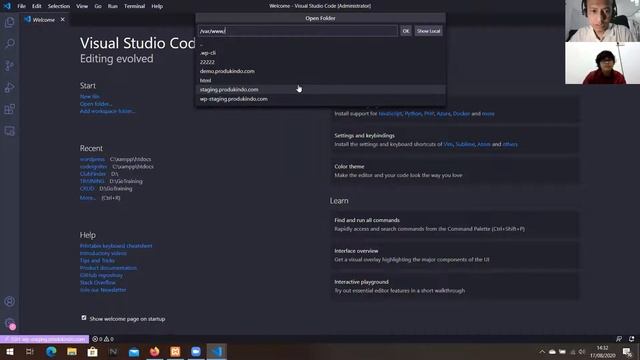
Task: Open the Search view in activity bar
Action: pos(10,44)
